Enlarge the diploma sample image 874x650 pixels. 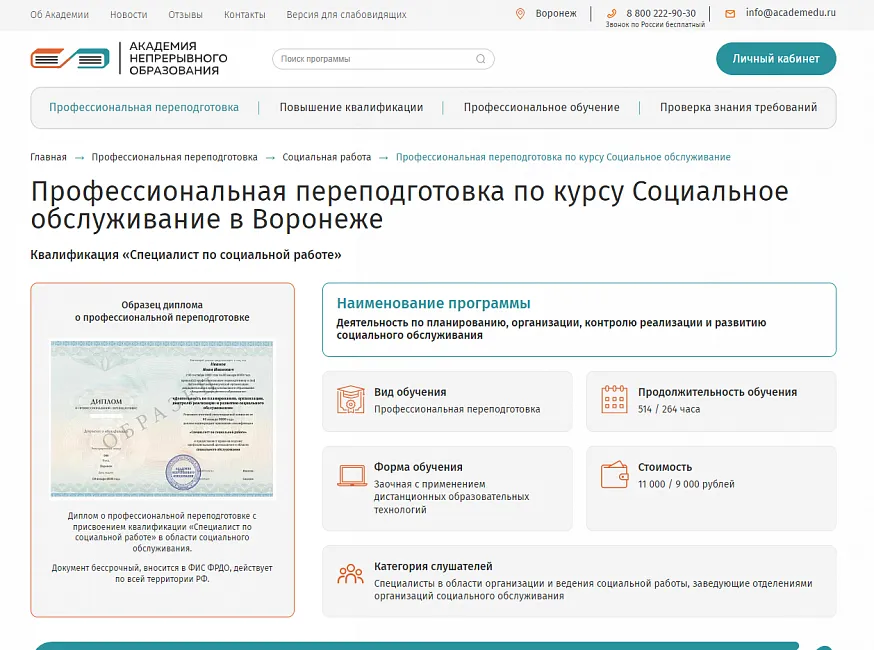[x=162, y=419]
